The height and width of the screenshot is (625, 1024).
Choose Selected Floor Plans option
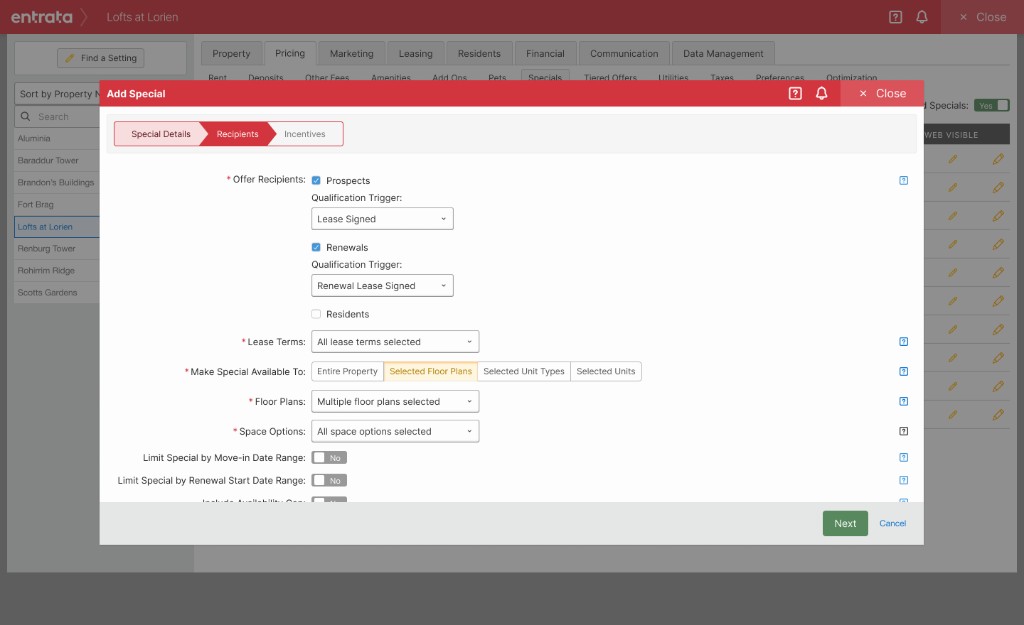(430, 371)
